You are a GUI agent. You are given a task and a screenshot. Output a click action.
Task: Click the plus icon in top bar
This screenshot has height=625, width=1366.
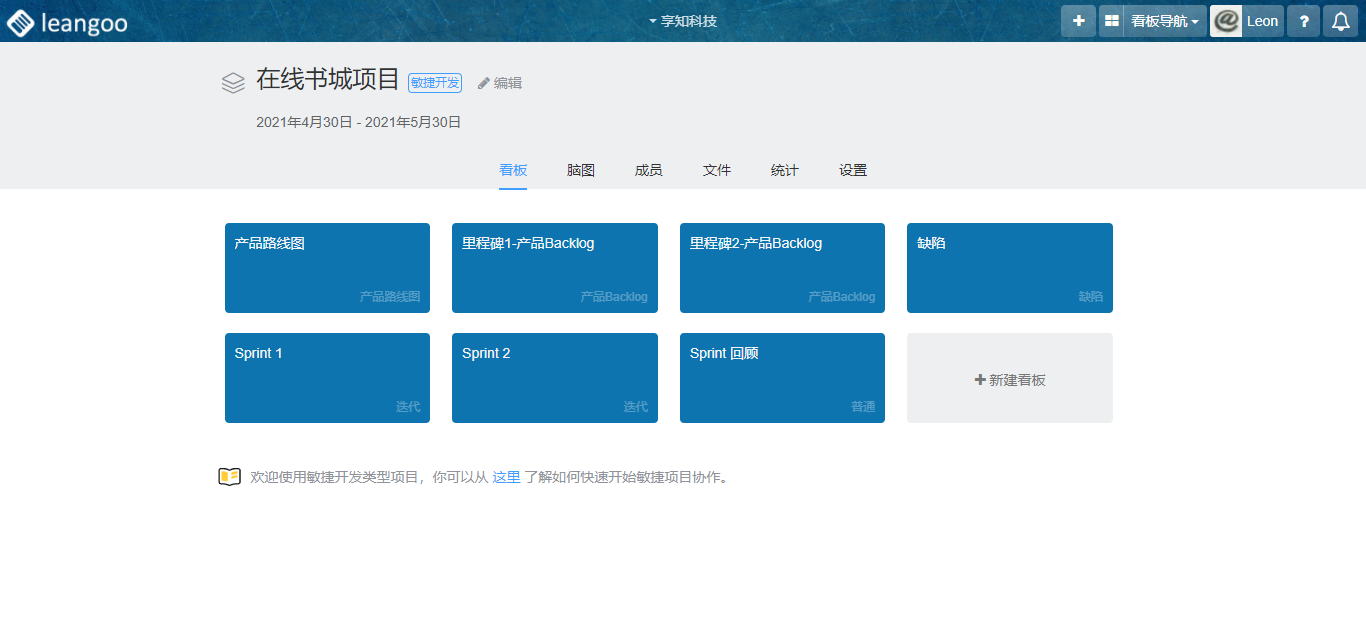coord(1078,21)
